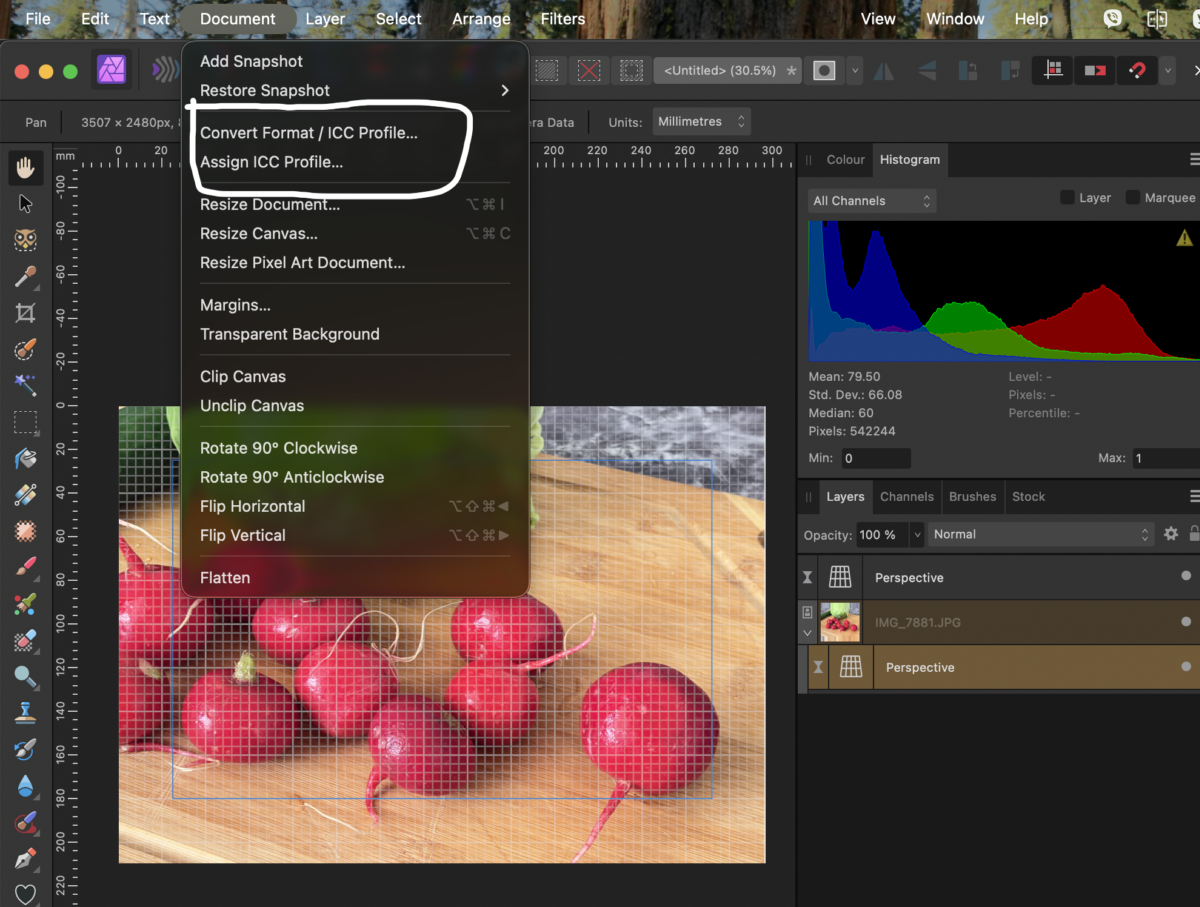The height and width of the screenshot is (907, 1200).
Task: Open the layer settings gear icon
Action: tap(1171, 534)
